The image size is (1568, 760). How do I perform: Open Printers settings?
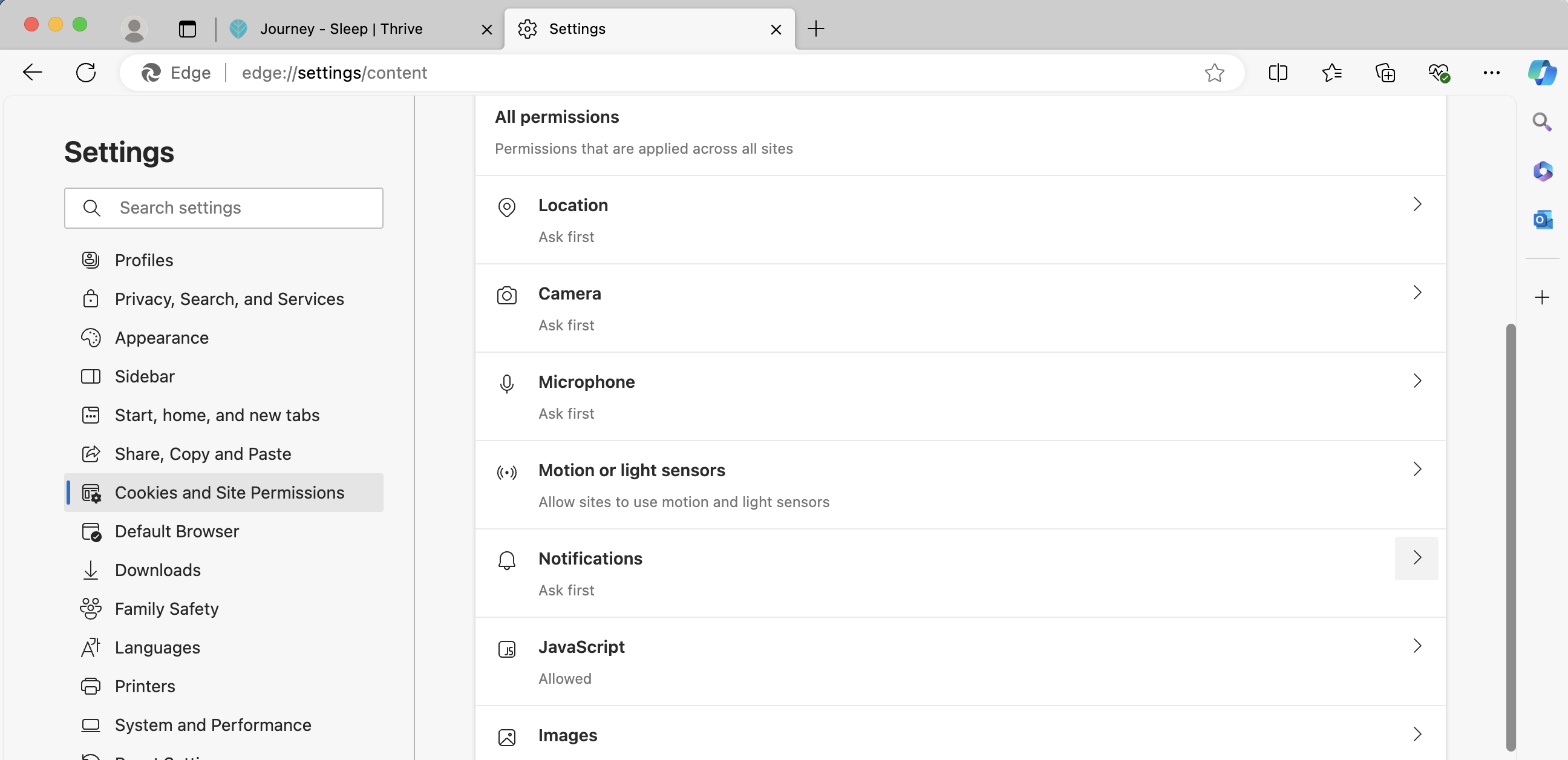223,686
